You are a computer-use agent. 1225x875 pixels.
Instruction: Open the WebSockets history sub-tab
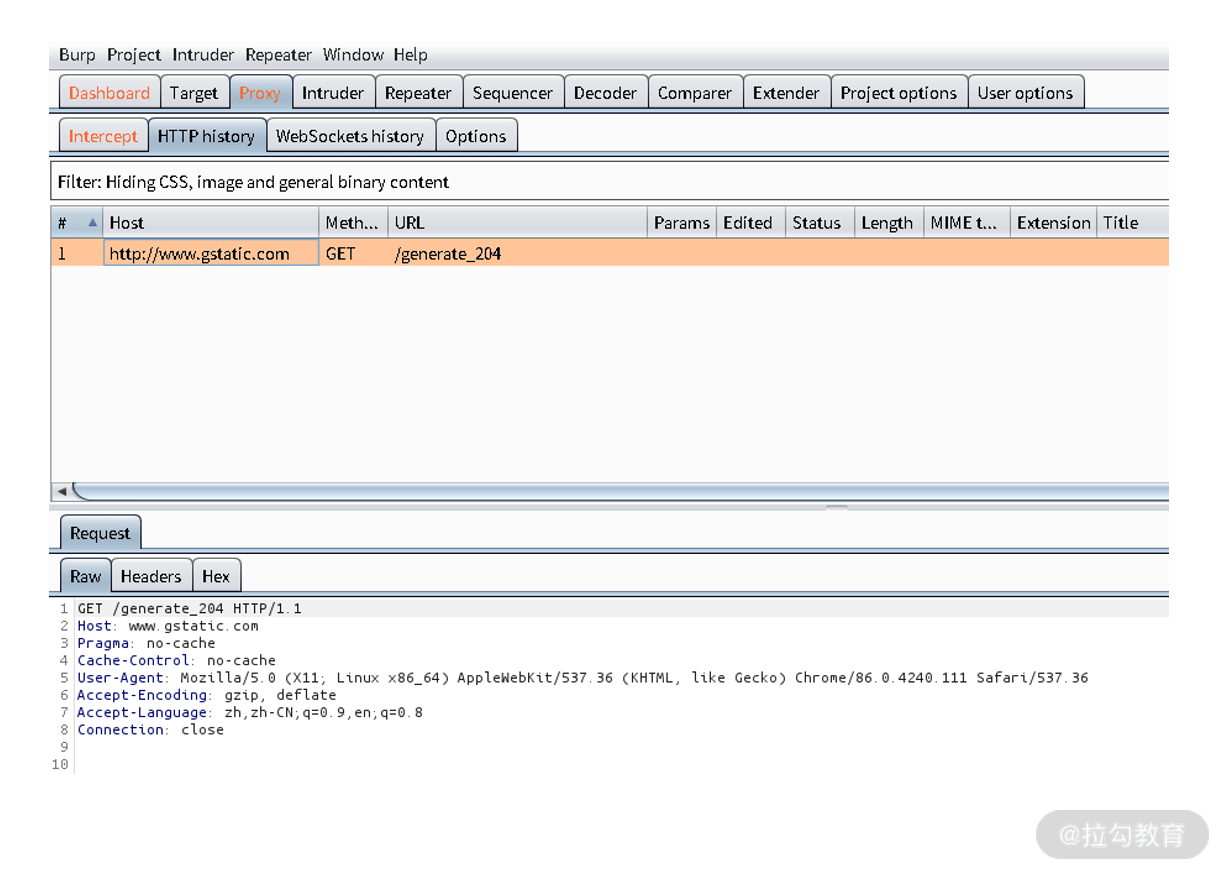350,136
